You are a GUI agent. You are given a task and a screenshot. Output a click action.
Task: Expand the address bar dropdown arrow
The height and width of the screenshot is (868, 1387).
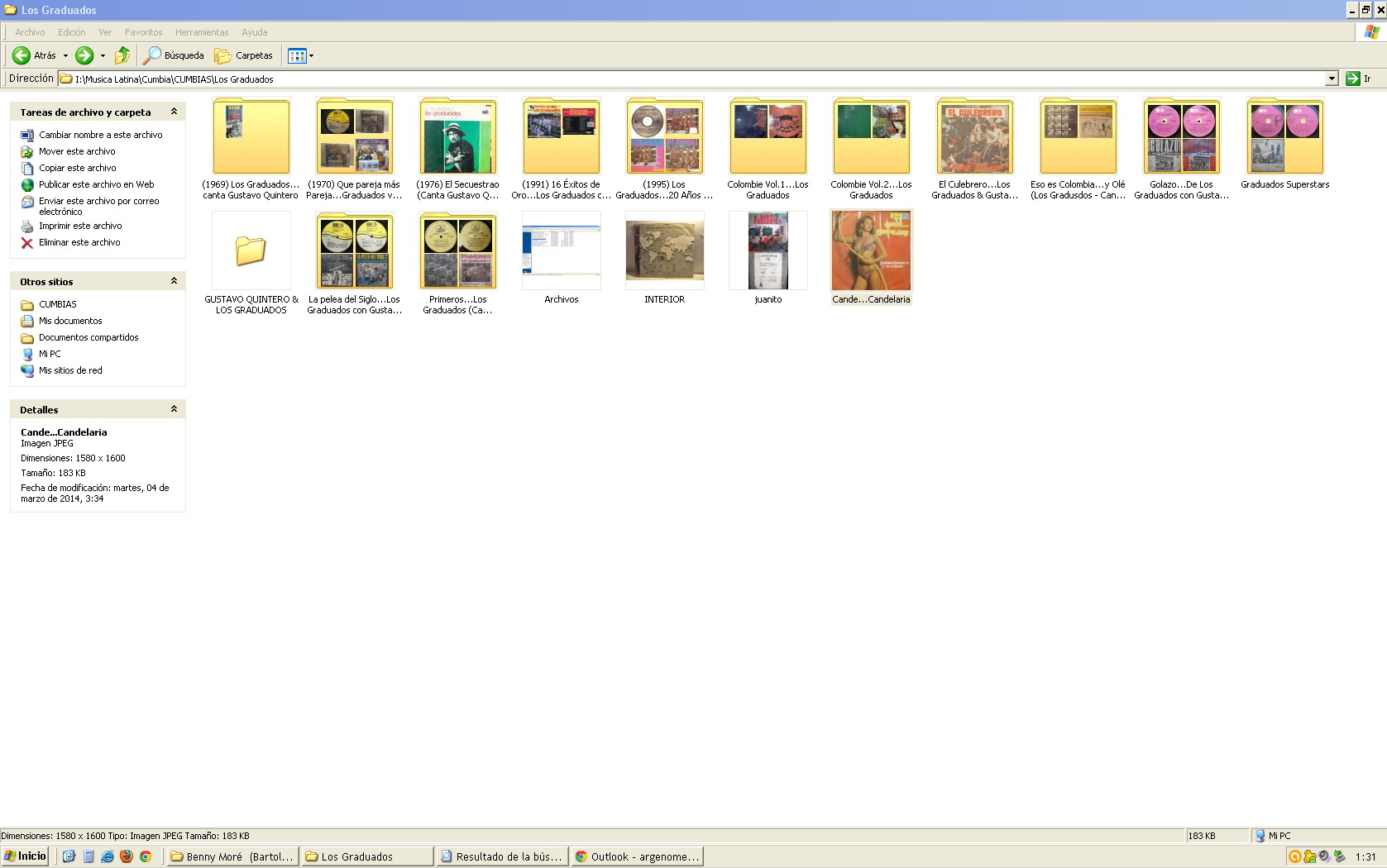[x=1332, y=79]
